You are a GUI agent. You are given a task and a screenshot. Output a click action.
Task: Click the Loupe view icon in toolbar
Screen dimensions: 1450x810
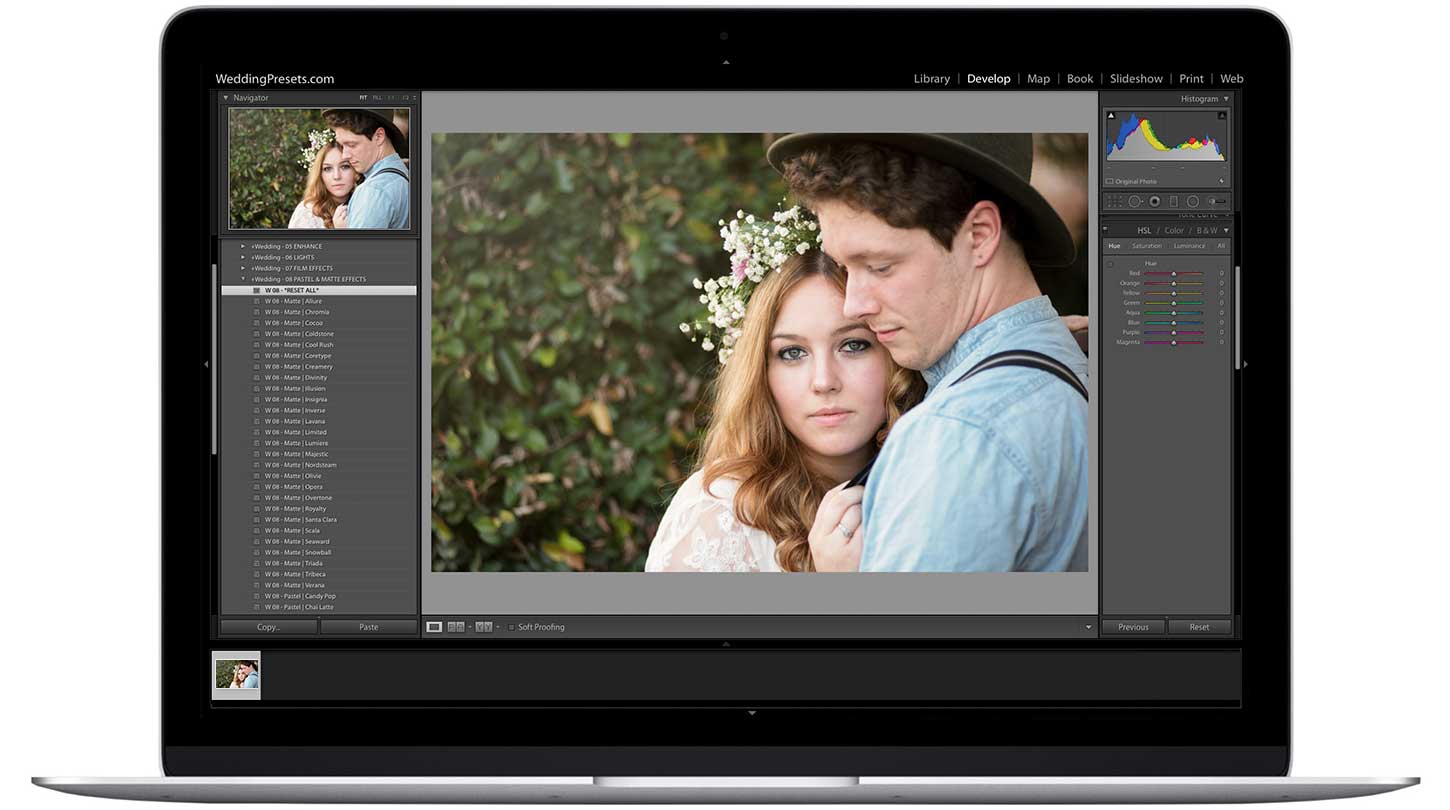[x=434, y=627]
